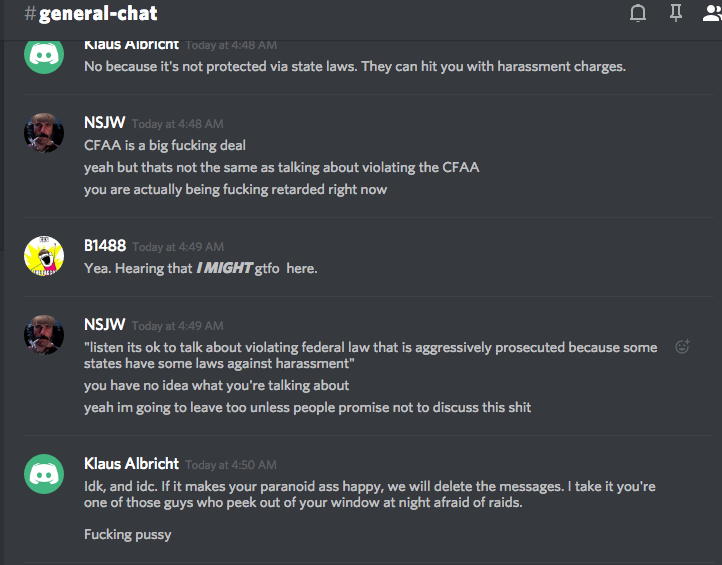Screen dimensions: 722x565
Task: Click Klaus Albricht's avatar on 4:48 AM message
Action: click(x=44, y=54)
